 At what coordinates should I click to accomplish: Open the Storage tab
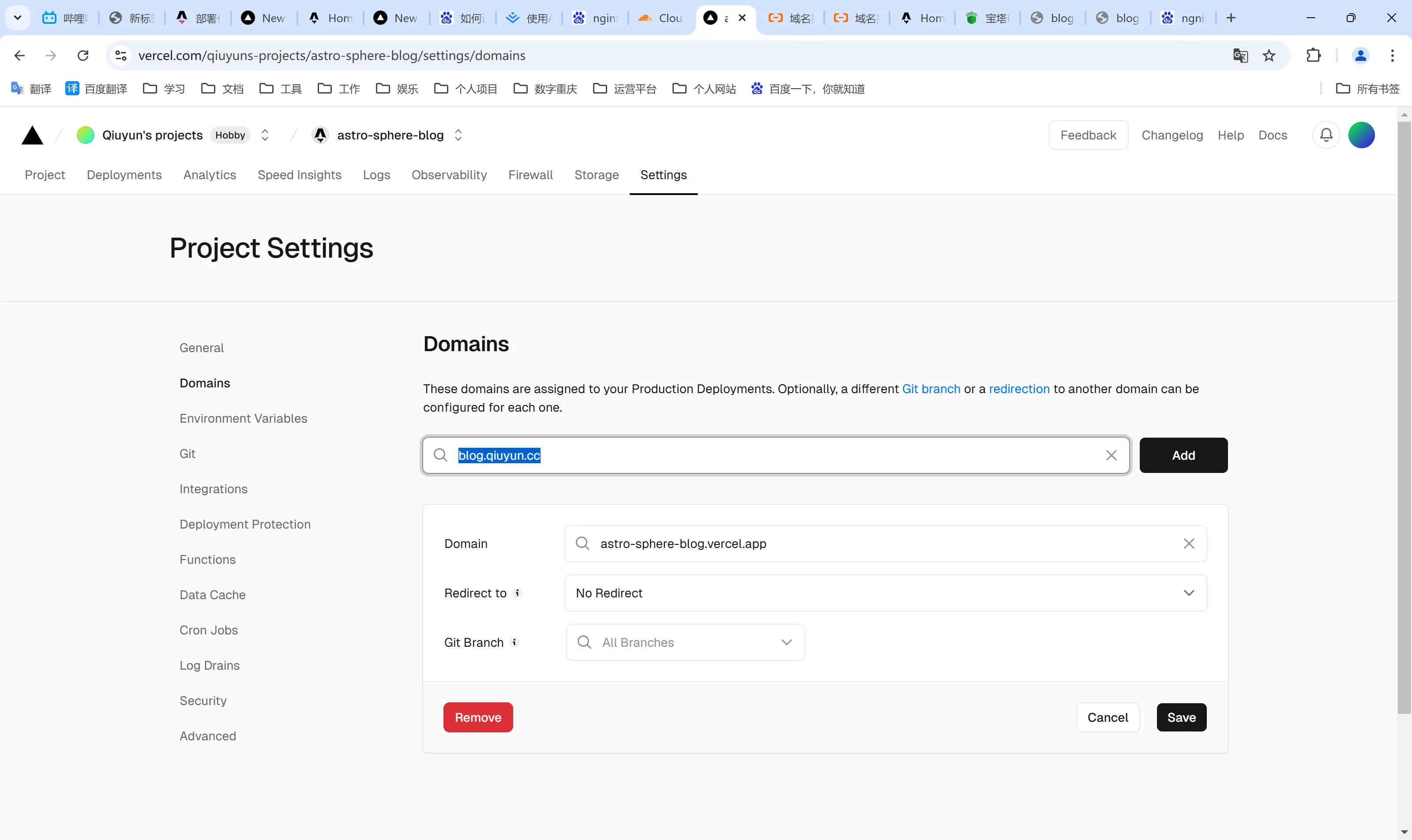coord(597,175)
